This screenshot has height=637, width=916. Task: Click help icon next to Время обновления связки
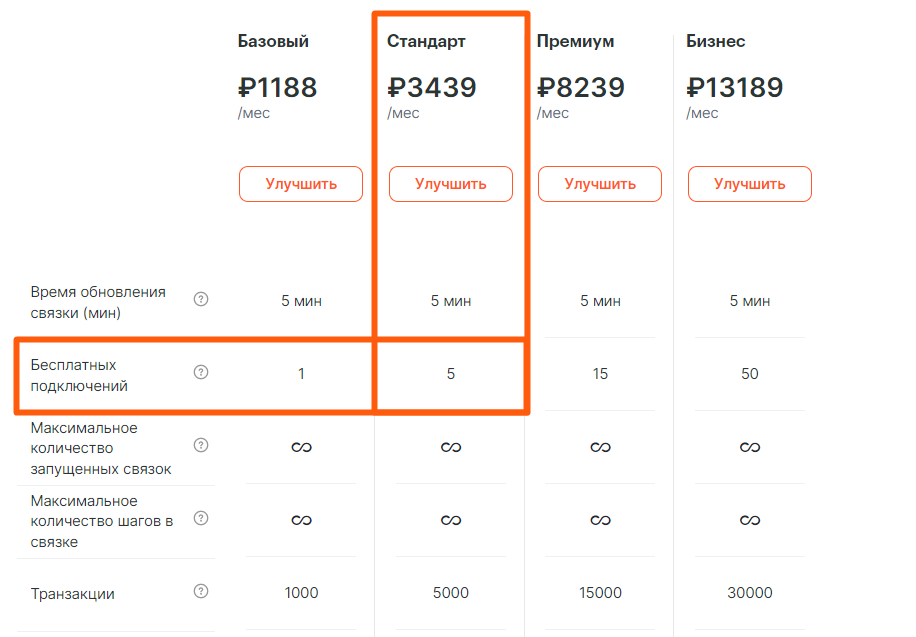(201, 299)
